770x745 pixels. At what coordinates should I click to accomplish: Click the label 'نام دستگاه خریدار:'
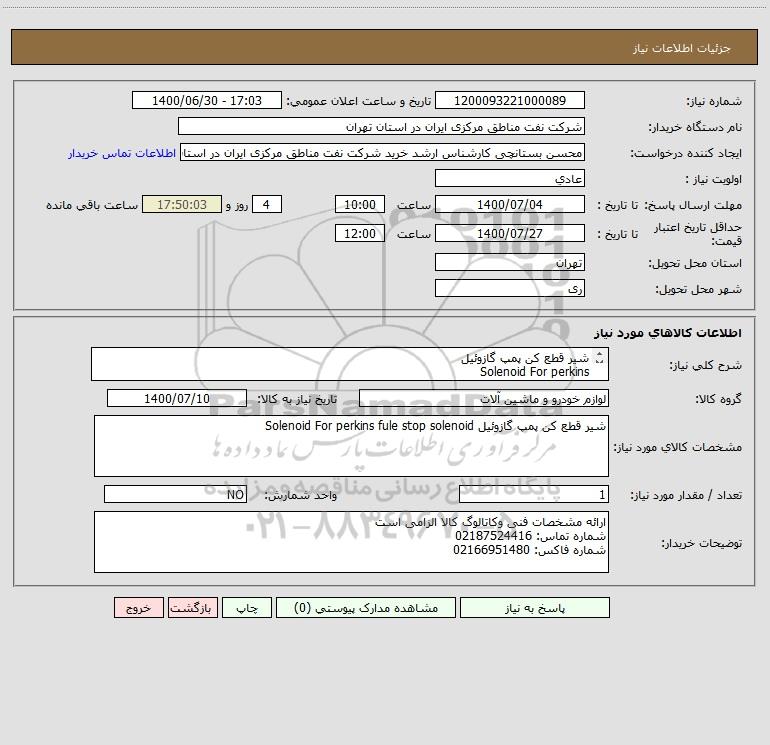[695, 127]
